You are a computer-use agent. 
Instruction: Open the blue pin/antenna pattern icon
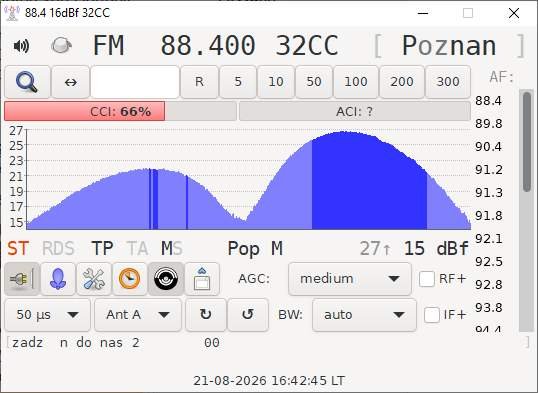[x=58, y=279]
